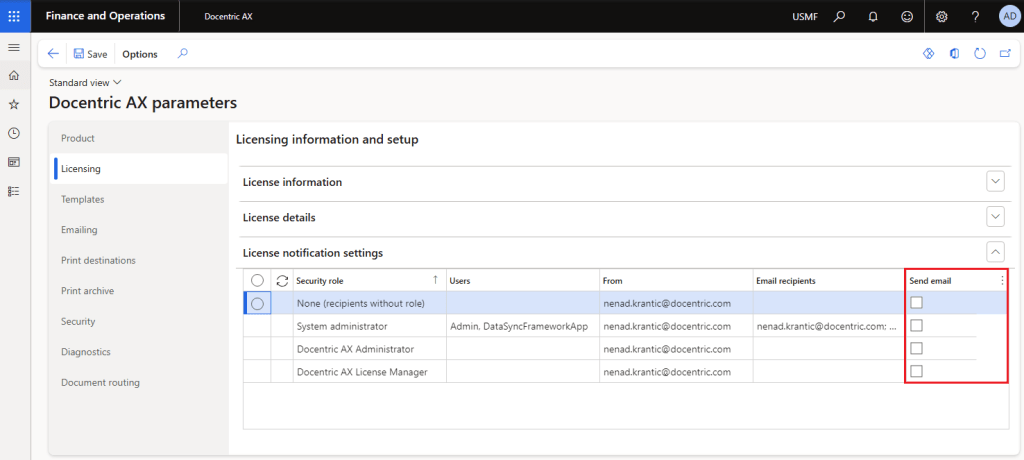
Task: Select the Product tab
Action: (139, 138)
